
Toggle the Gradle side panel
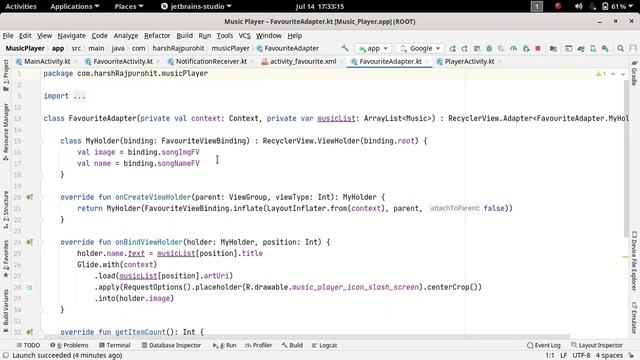coord(634,73)
